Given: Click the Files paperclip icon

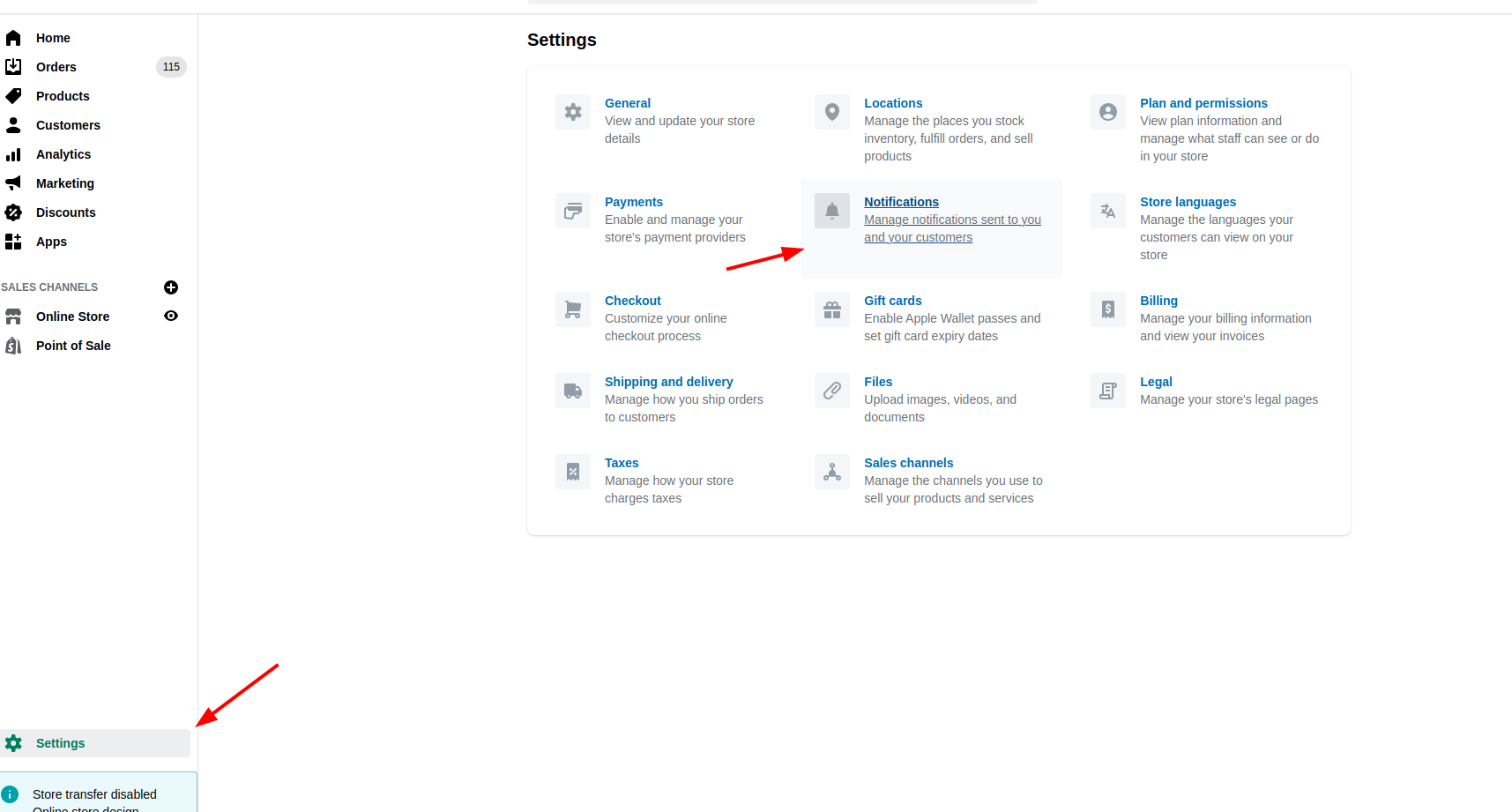Looking at the screenshot, I should pyautogui.click(x=832, y=391).
